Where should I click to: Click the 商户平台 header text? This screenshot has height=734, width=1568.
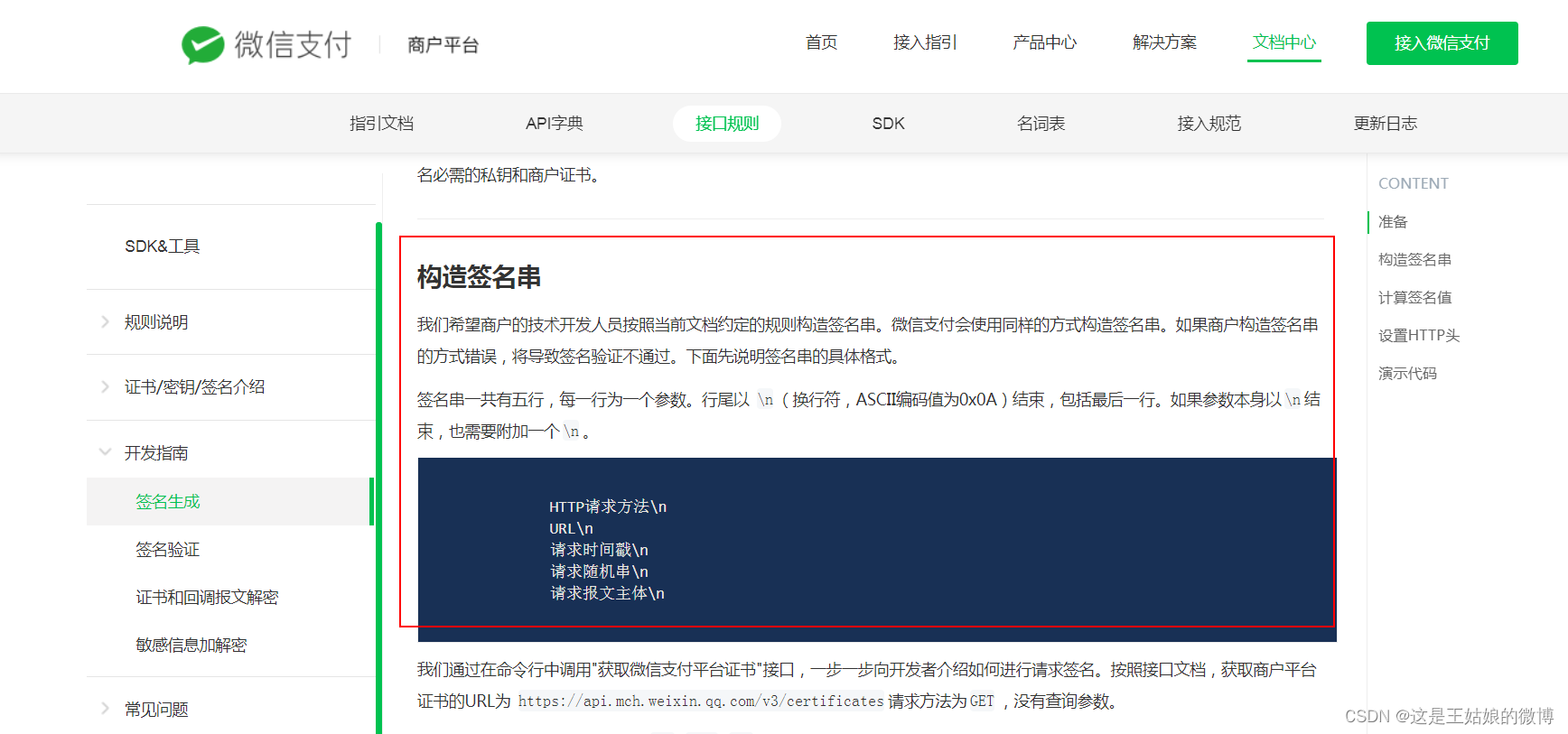tap(443, 44)
